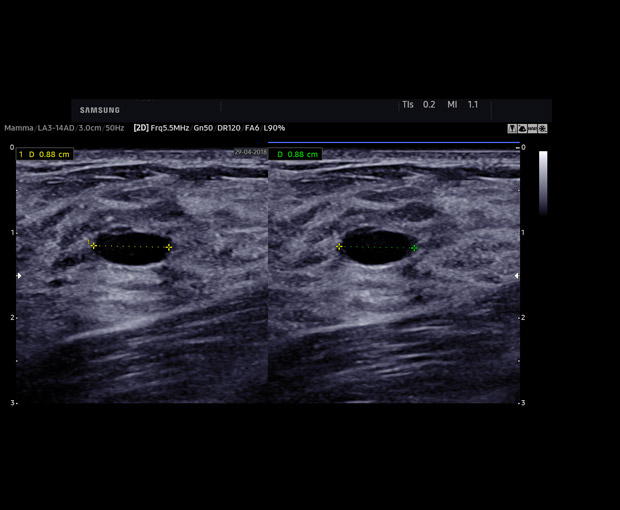Image resolution: width=620 pixels, height=510 pixels.
Task: Click the right yellow caliper on left image
Action: point(169,247)
